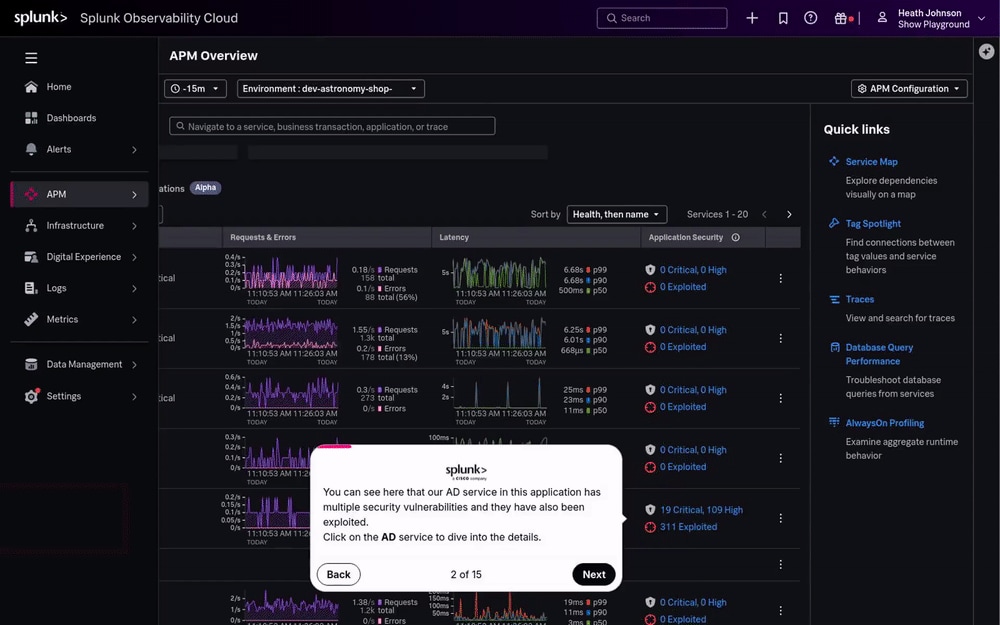Image resolution: width=1000 pixels, height=625 pixels.
Task: Expand the Infrastructure submenu chevron
Action: coord(134,226)
